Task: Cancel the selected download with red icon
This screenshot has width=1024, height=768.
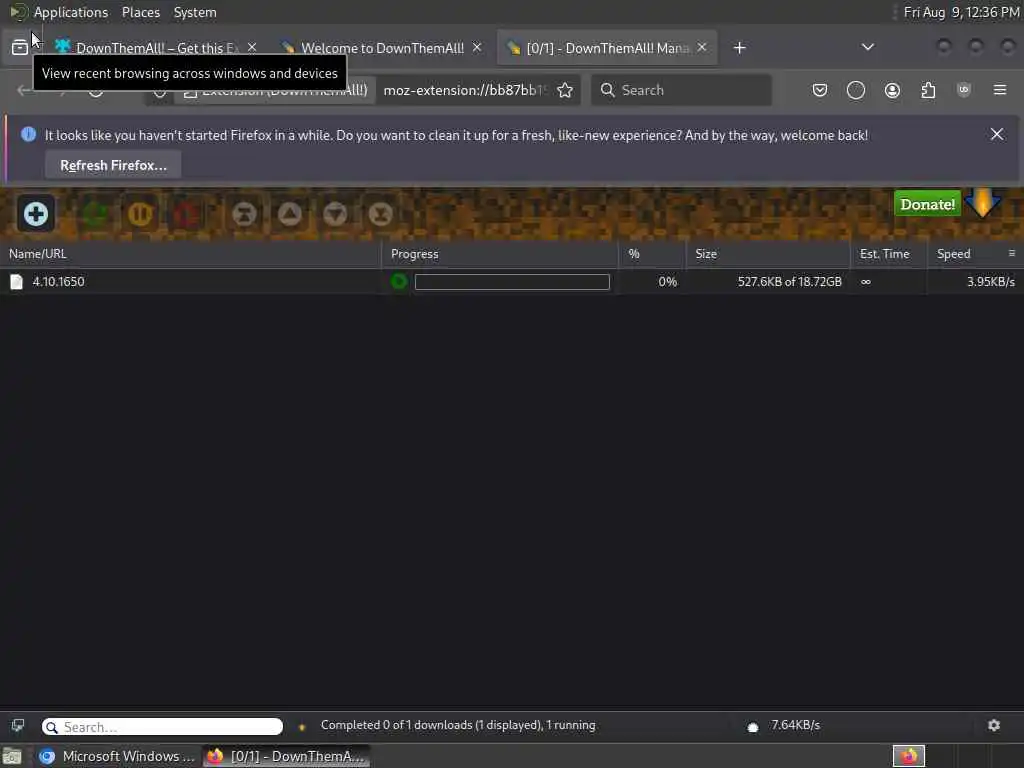Action: (x=186, y=214)
